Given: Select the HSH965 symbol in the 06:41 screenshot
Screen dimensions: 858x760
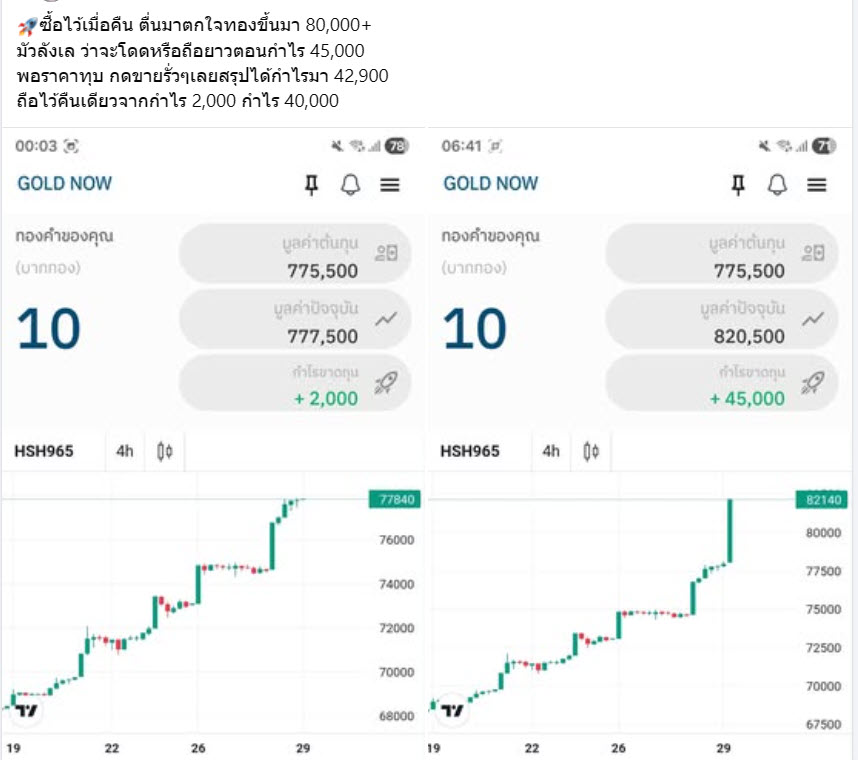Looking at the screenshot, I should (x=470, y=451).
